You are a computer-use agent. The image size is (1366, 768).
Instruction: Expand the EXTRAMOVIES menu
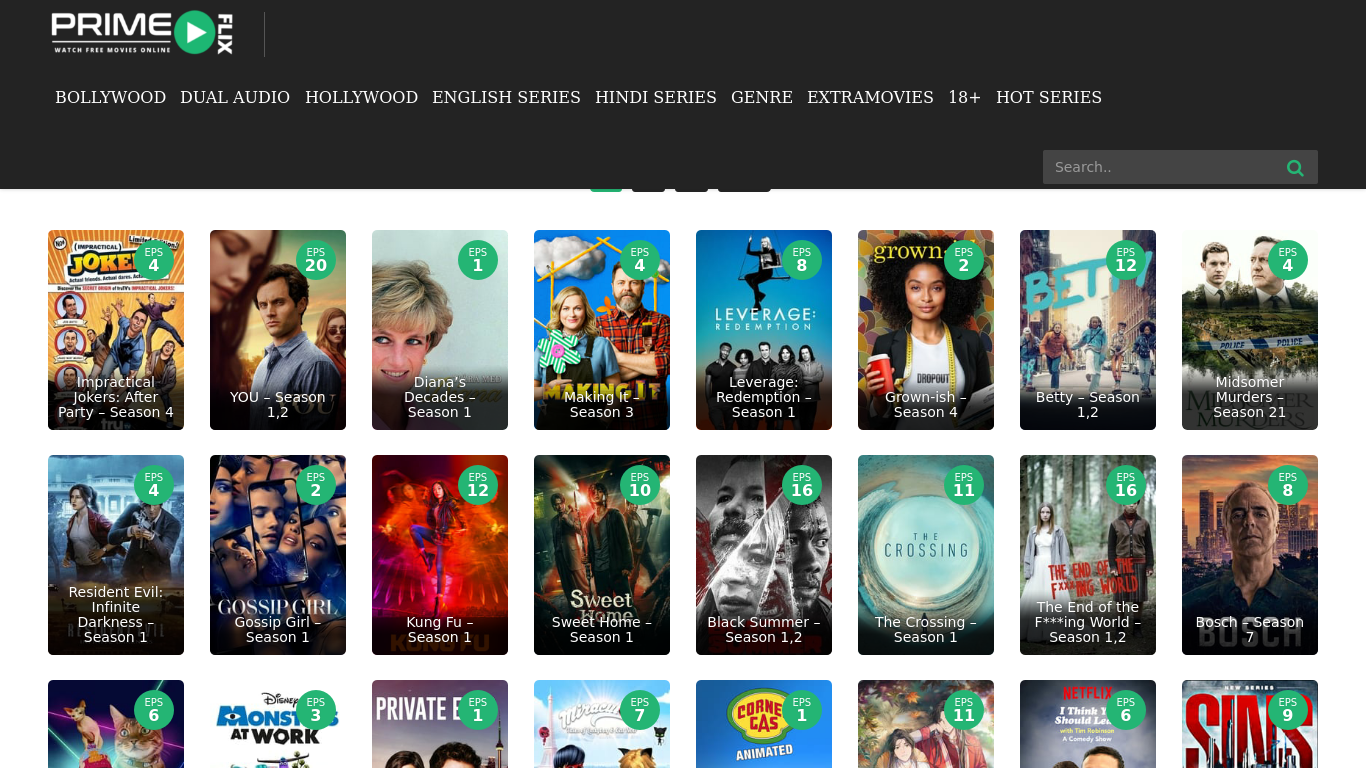coord(870,97)
